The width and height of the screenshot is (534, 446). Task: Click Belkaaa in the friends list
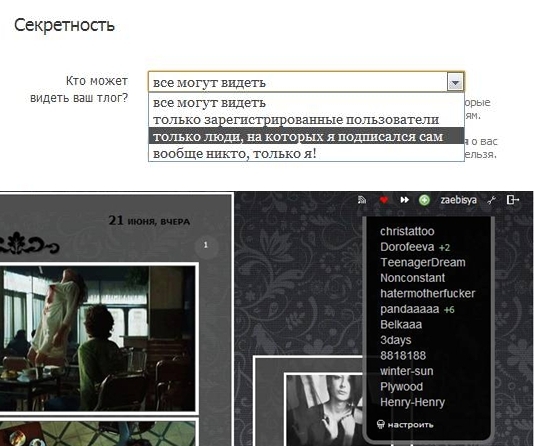tap(401, 324)
